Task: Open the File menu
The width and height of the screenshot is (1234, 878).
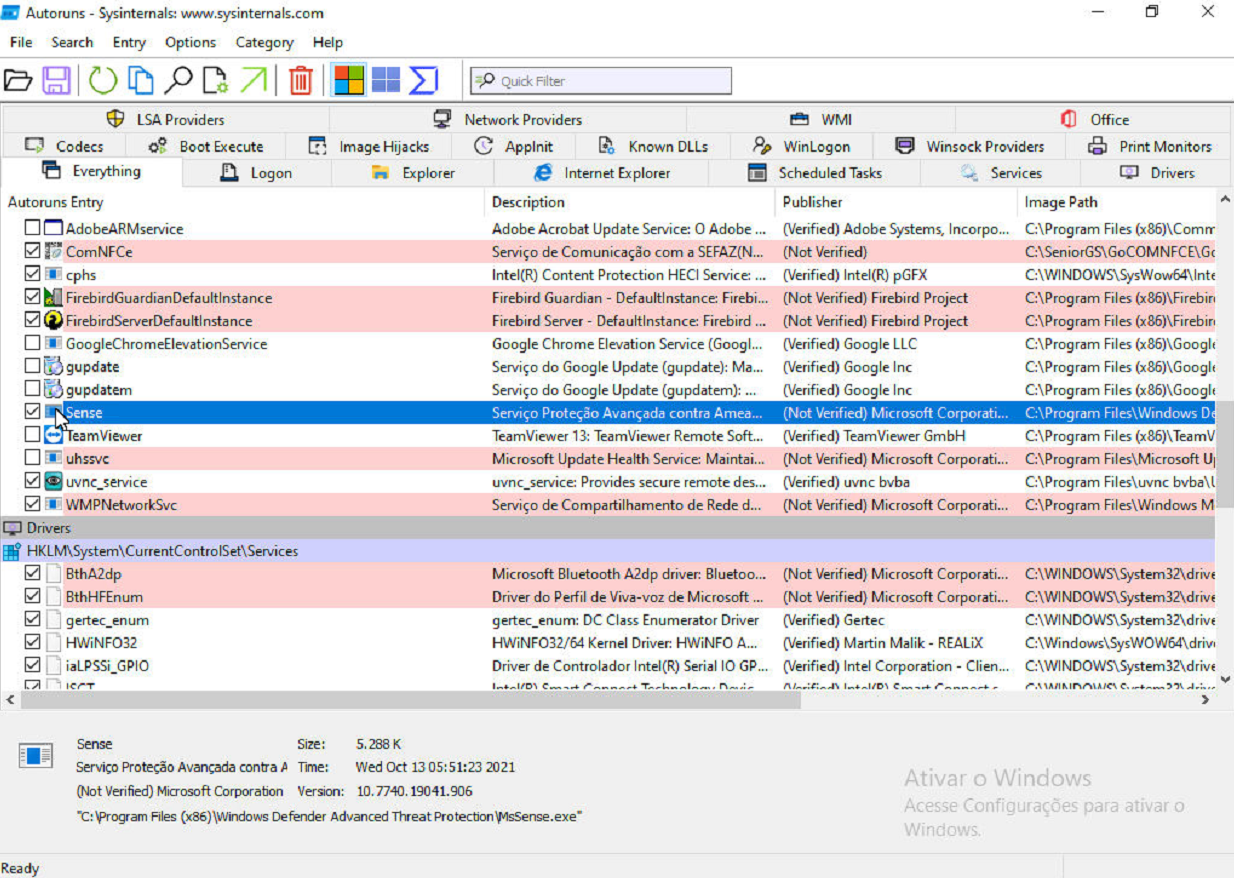Action: (21, 42)
